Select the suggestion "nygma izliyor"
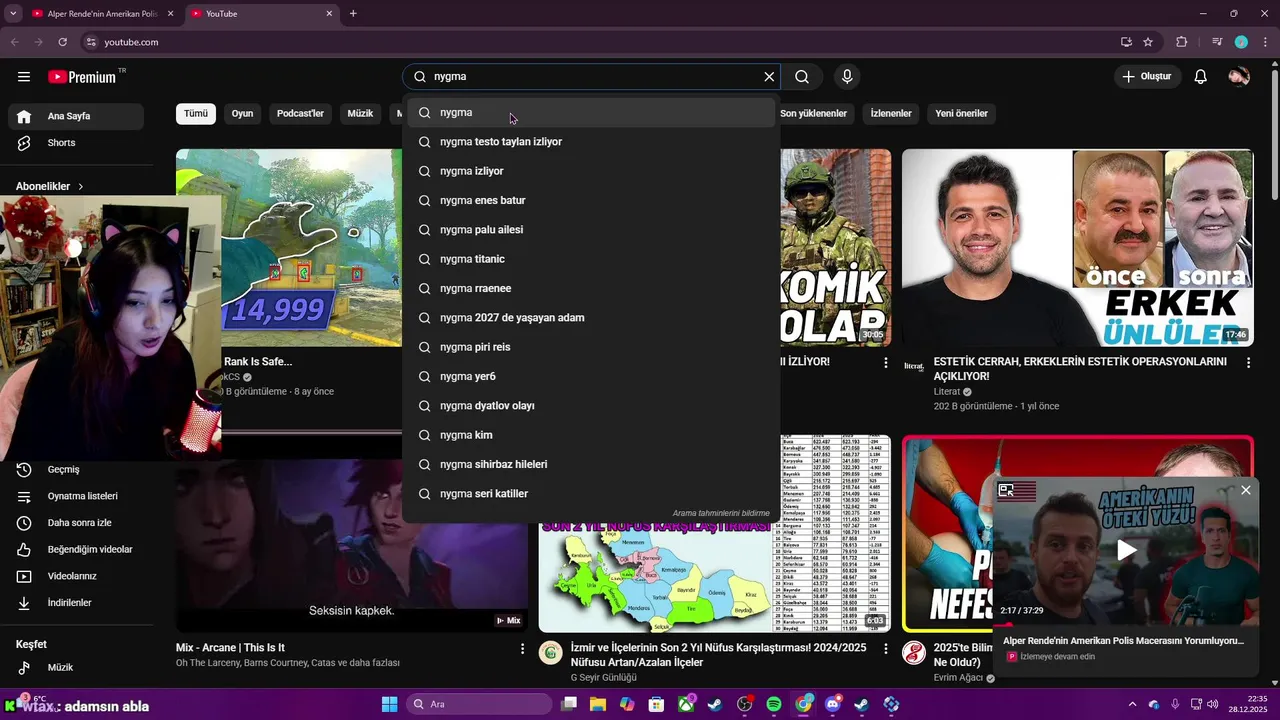Screen dimensions: 1280x720 590,171
